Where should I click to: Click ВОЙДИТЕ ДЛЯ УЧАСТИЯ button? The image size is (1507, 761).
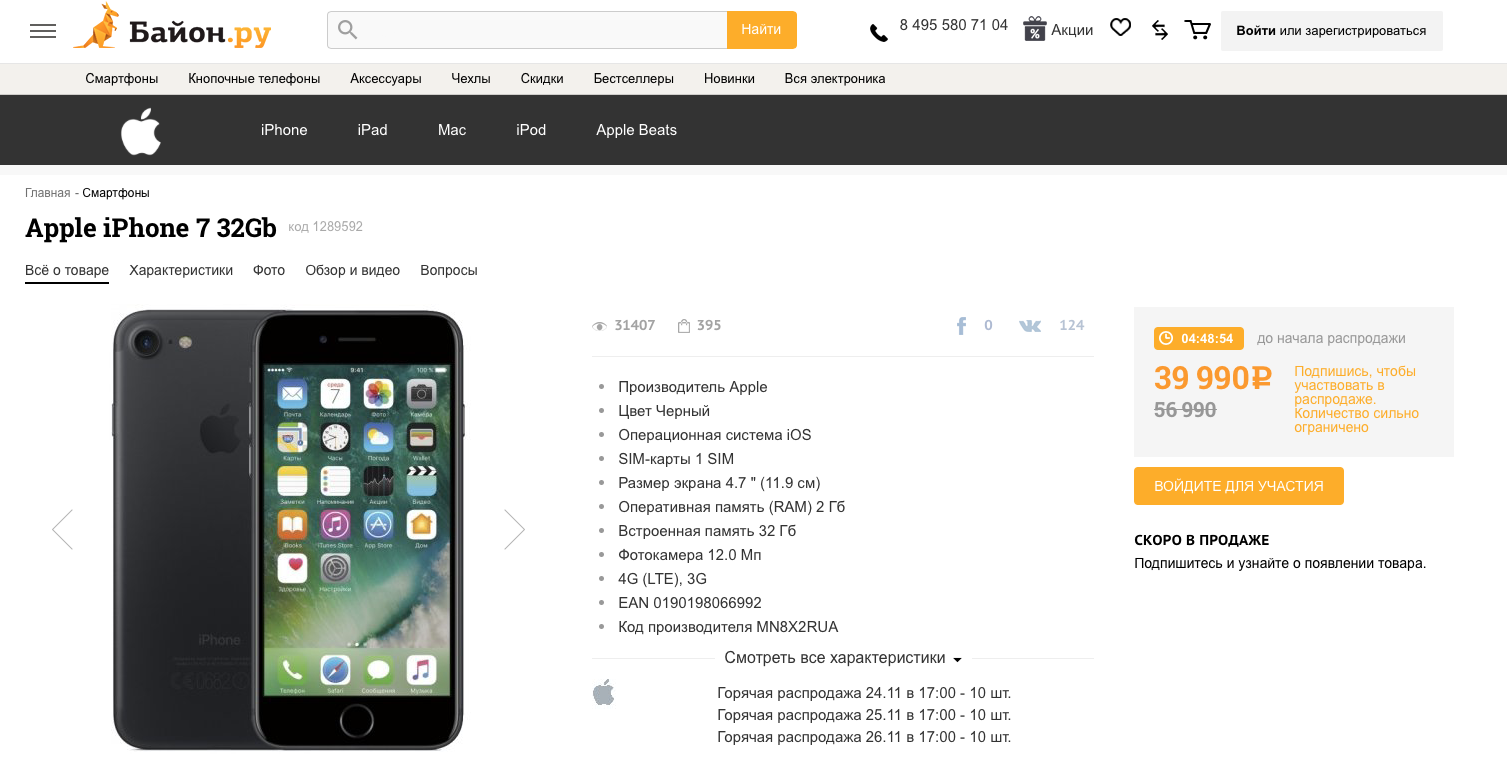click(1238, 486)
